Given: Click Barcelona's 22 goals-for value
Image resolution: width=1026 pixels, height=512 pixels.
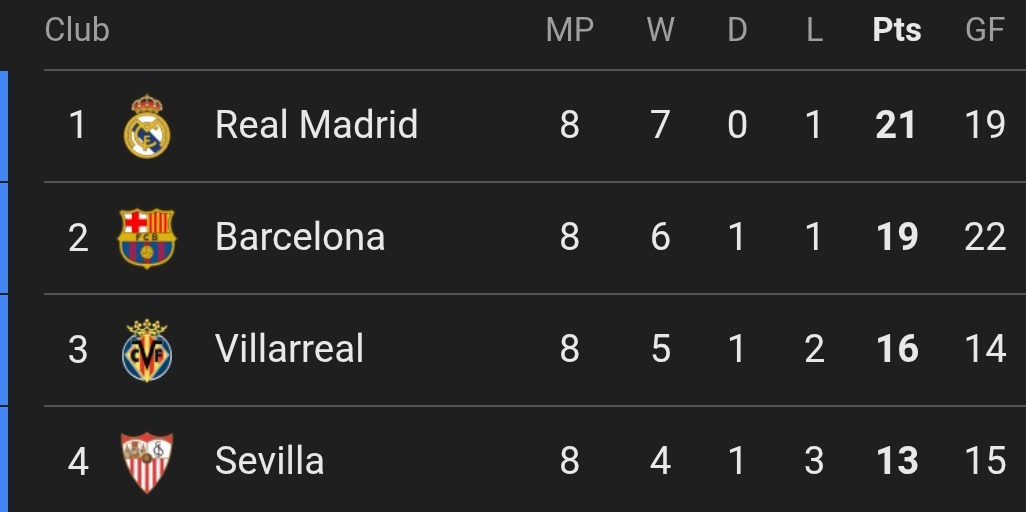Looking at the screenshot, I should click(985, 237).
